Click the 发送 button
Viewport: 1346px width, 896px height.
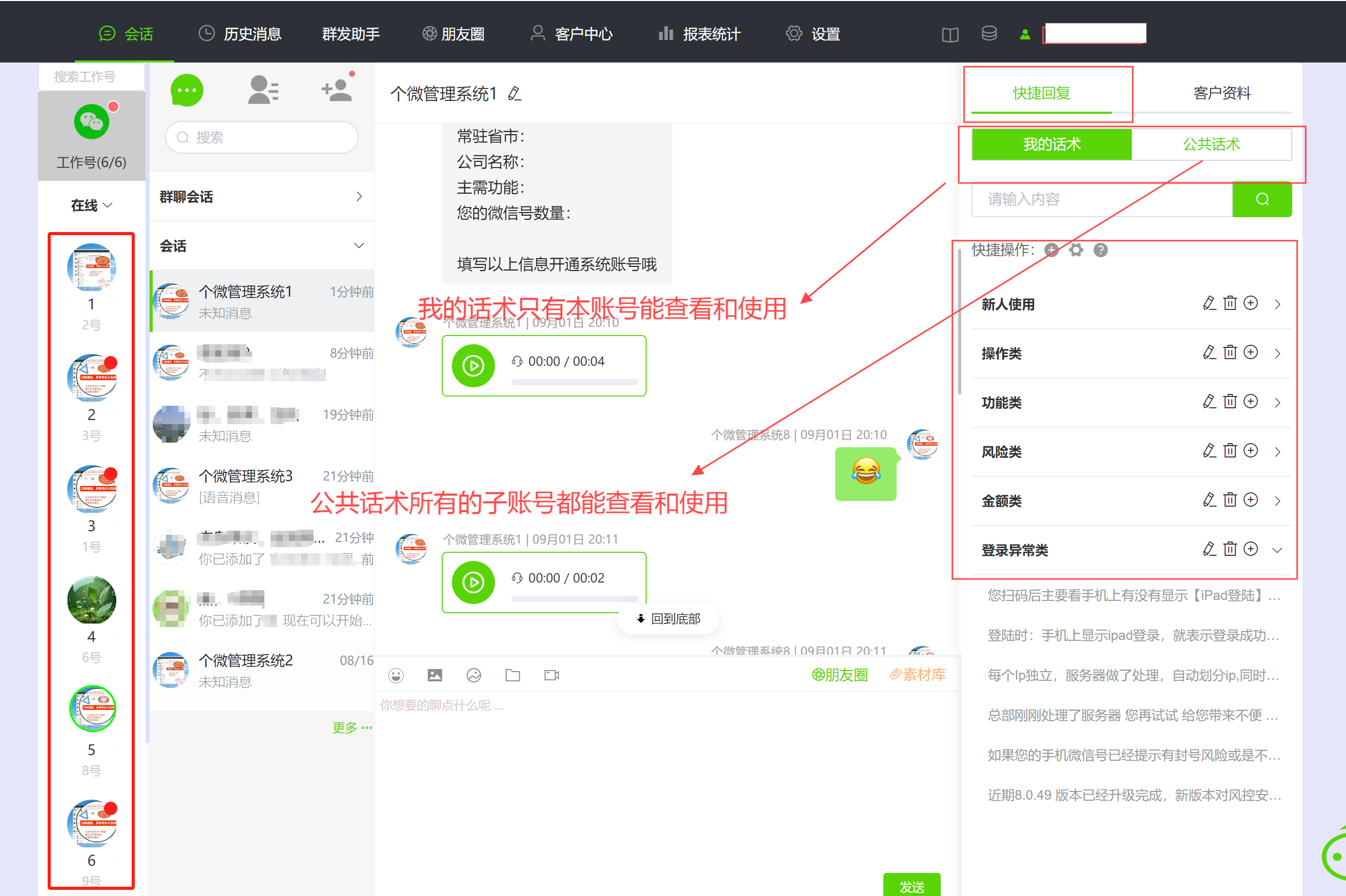911,885
